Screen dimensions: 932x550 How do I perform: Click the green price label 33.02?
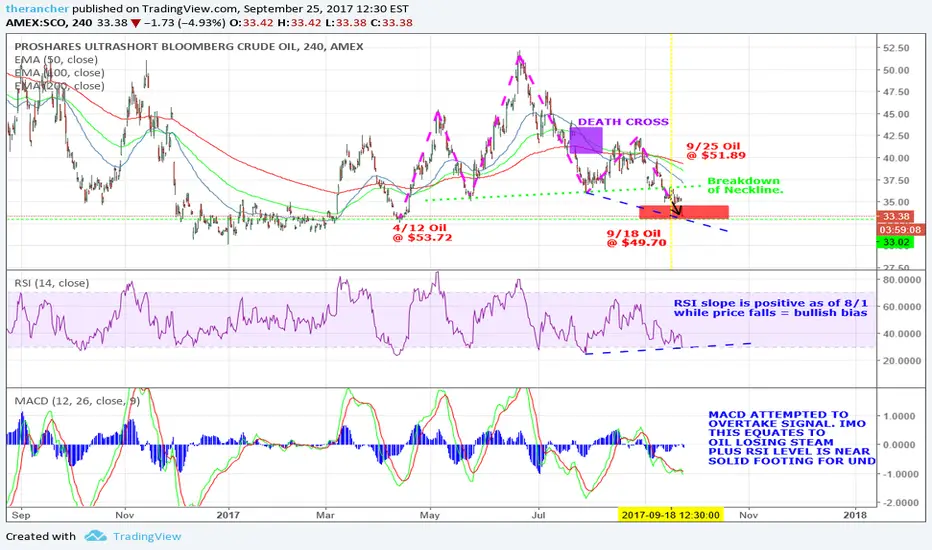[x=896, y=242]
